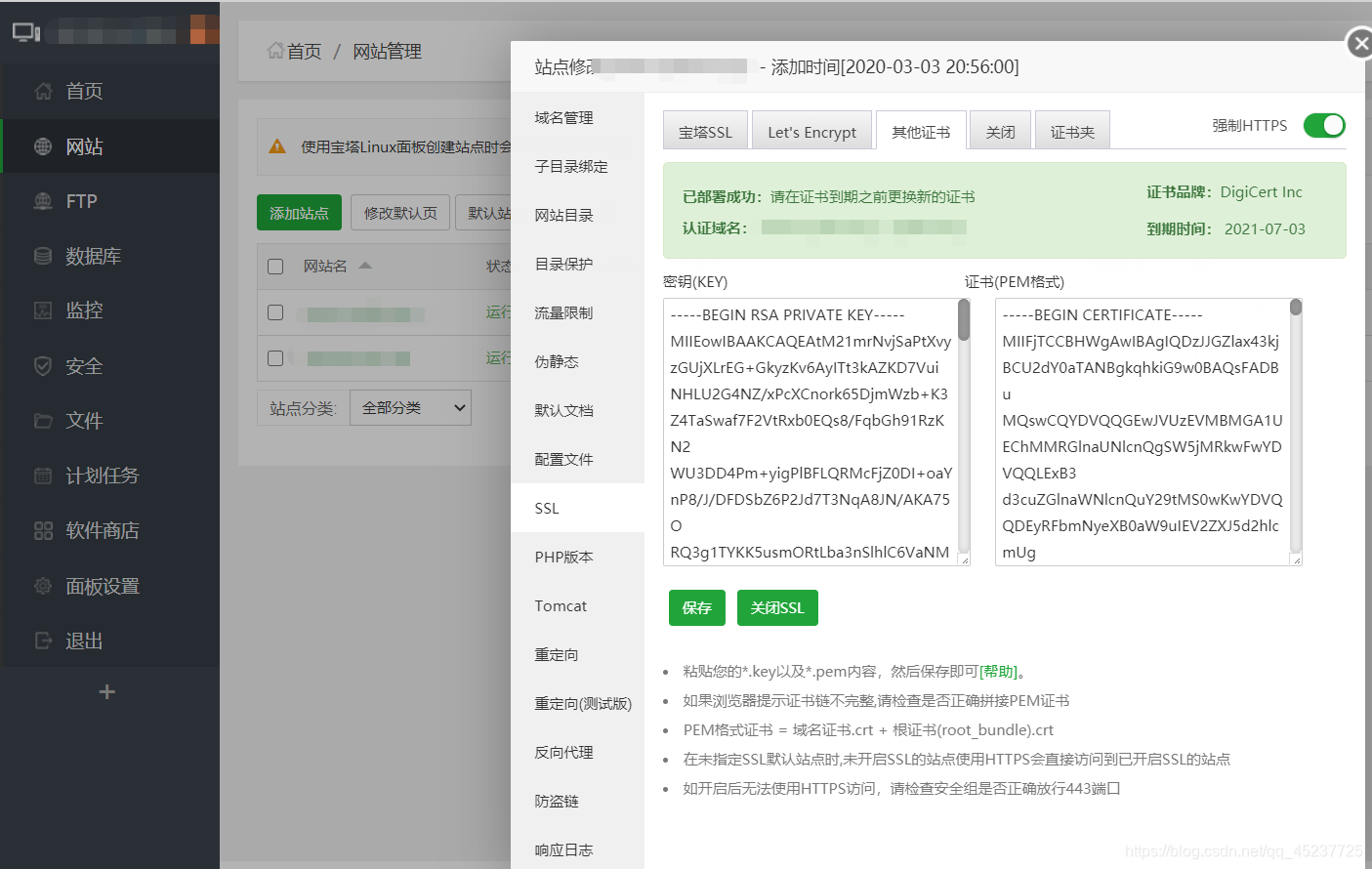The width and height of the screenshot is (1372, 869).
Task: Sort by site name arrow icon
Action: (365, 265)
